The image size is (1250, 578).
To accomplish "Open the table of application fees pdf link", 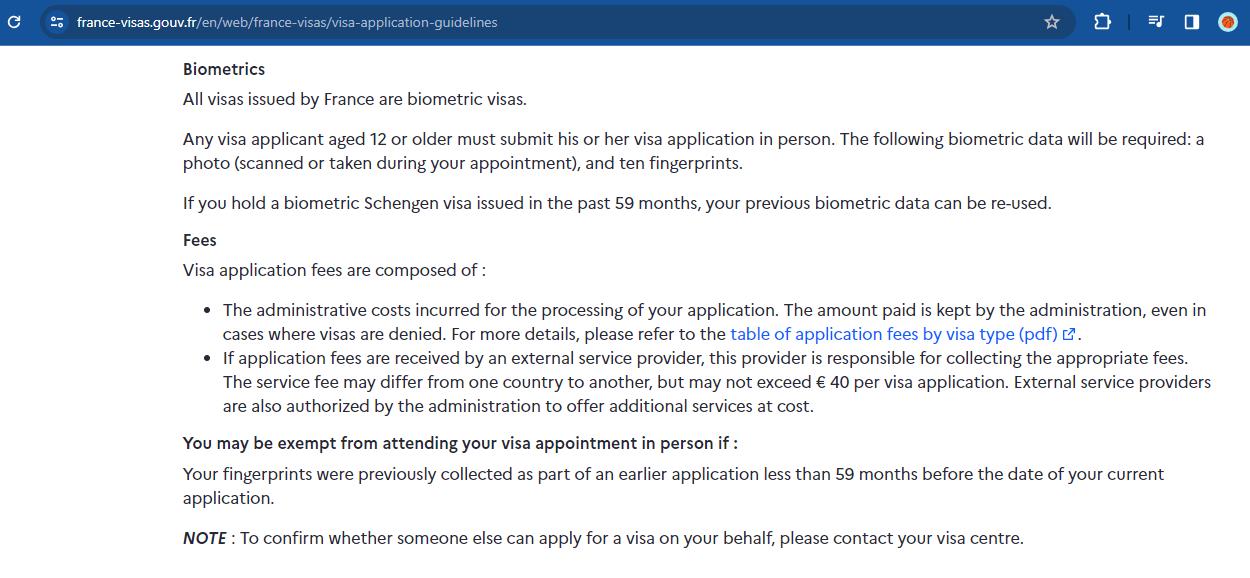I will click(x=893, y=334).
